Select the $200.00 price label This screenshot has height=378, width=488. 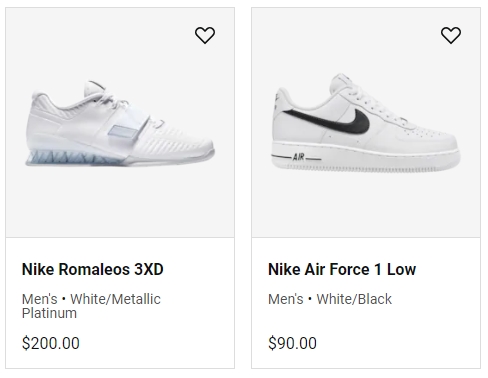coord(51,343)
